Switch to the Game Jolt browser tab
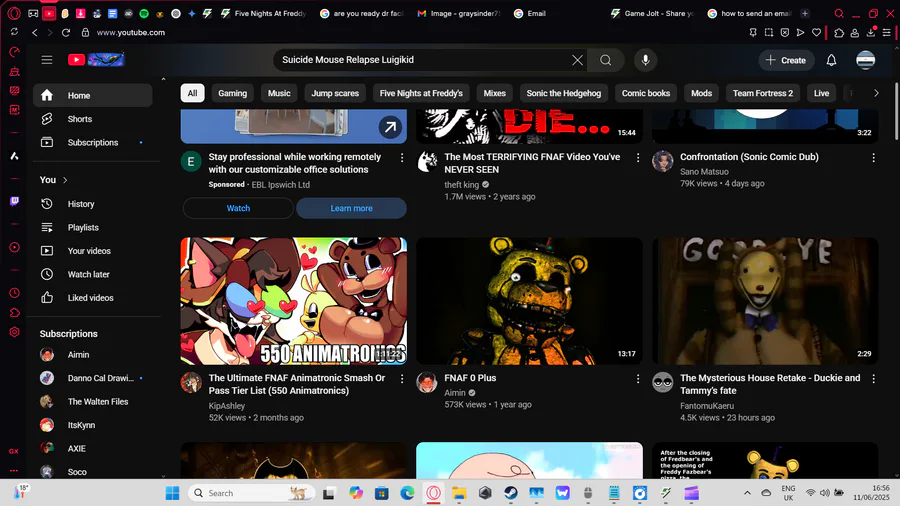Screen dimensions: 900x506 tap(653, 13)
